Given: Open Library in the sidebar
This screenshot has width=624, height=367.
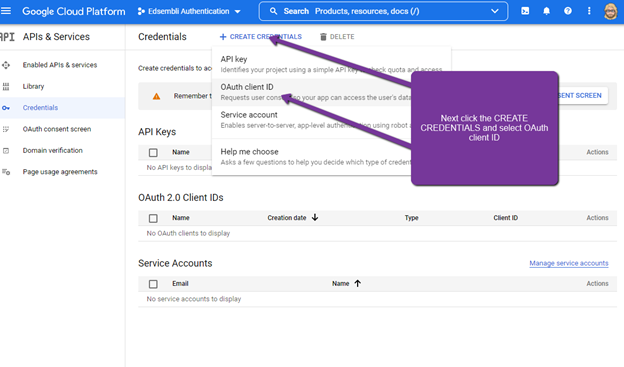Looking at the screenshot, I should 33,86.
